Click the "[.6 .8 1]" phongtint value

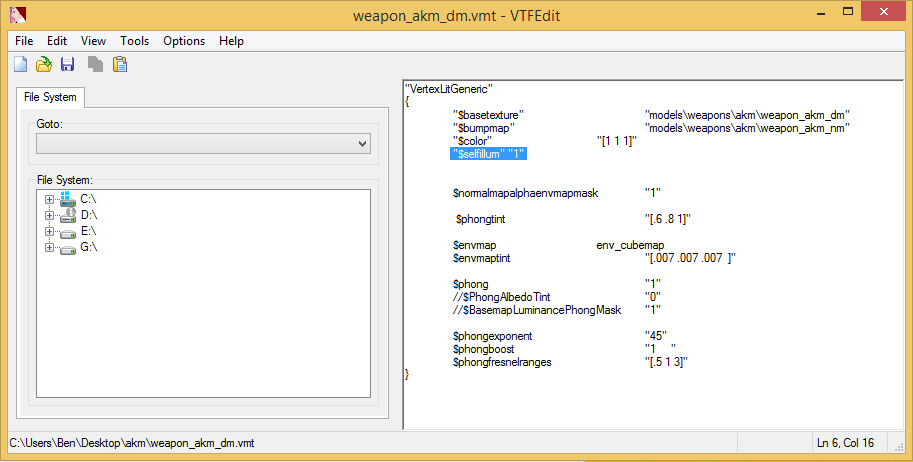(x=668, y=219)
